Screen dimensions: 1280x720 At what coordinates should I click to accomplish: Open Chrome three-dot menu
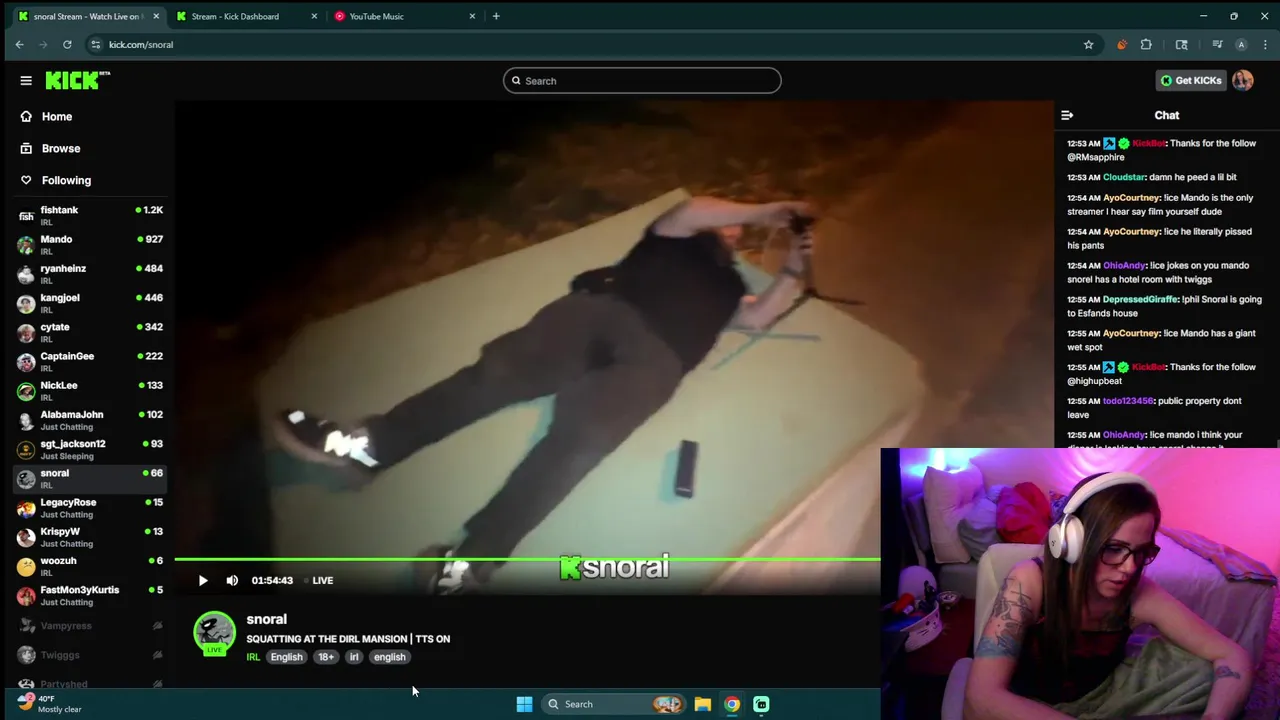(1266, 44)
